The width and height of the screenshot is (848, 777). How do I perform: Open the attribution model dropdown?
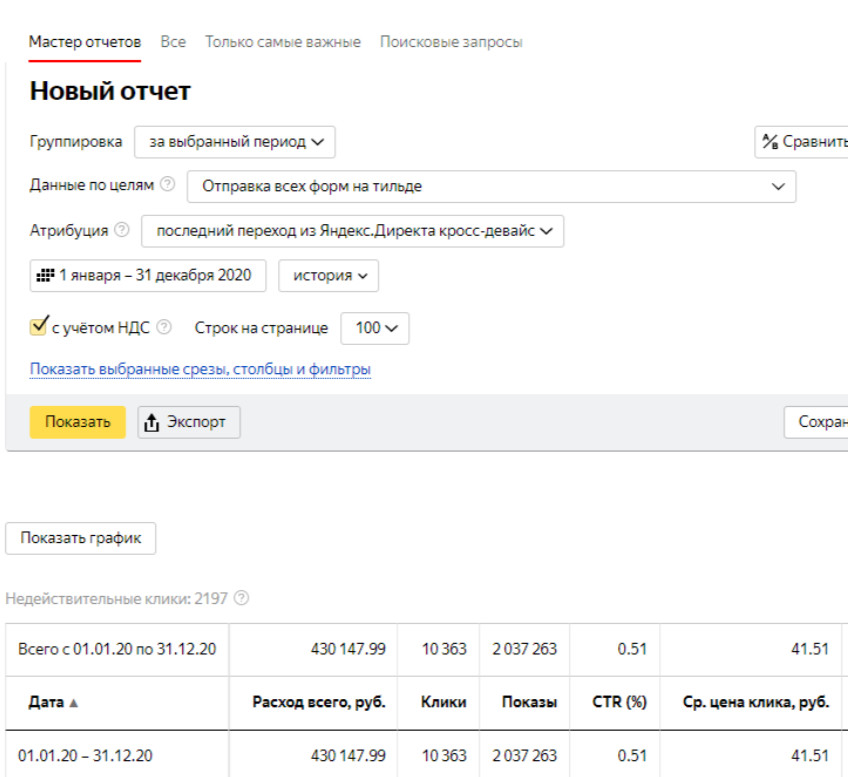pos(353,231)
